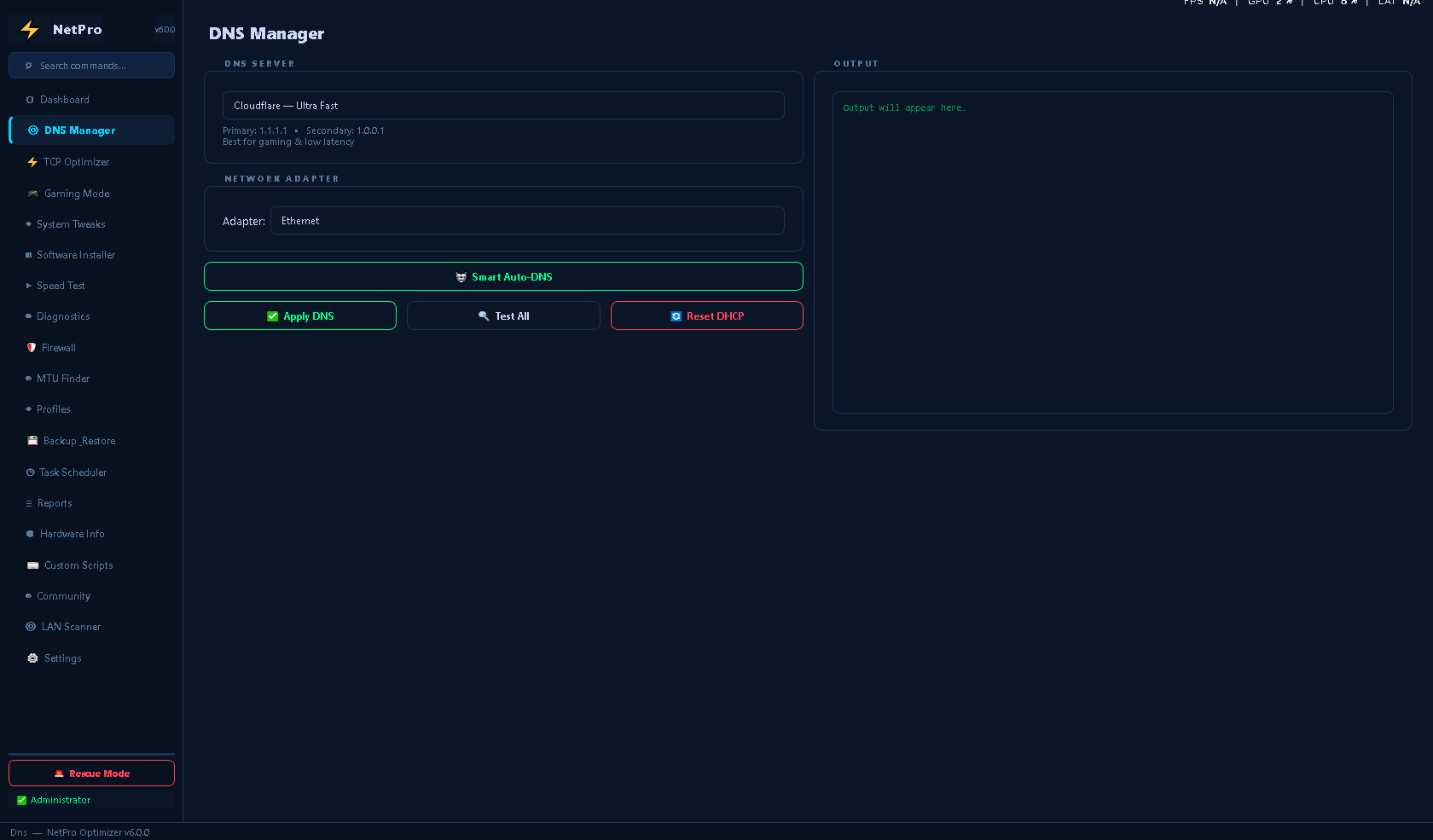Screen dimensions: 1433x840
Task: Click the Custom Scripts keyboard icon
Action: [33, 565]
